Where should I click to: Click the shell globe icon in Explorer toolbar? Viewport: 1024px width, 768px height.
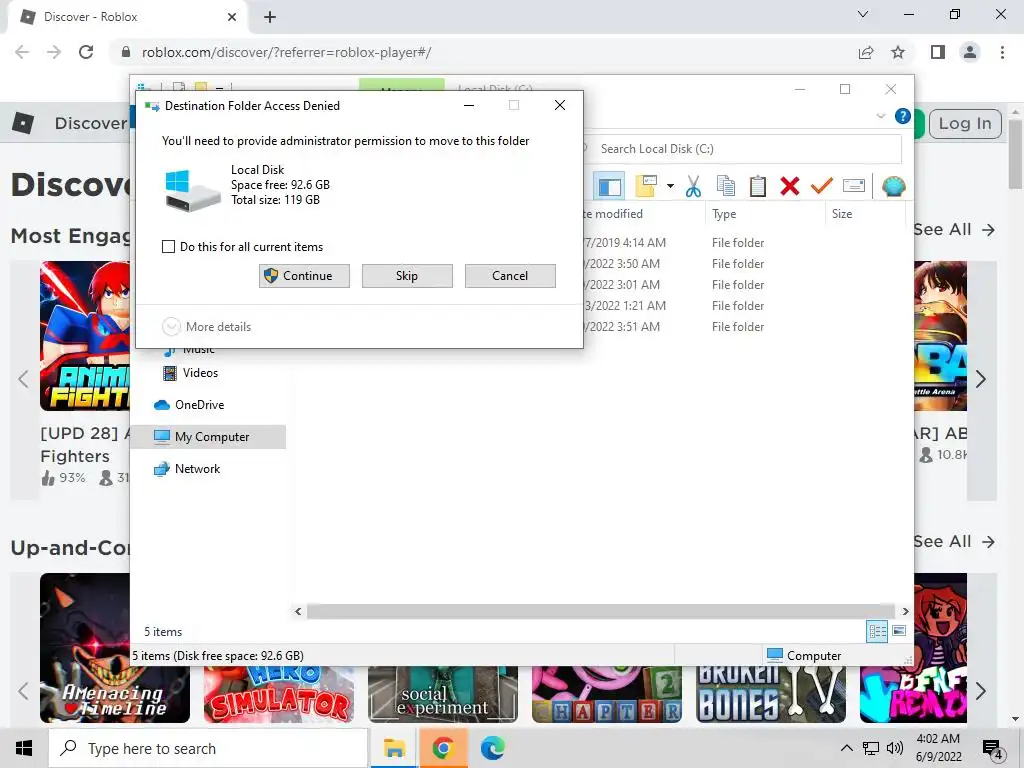coord(893,186)
